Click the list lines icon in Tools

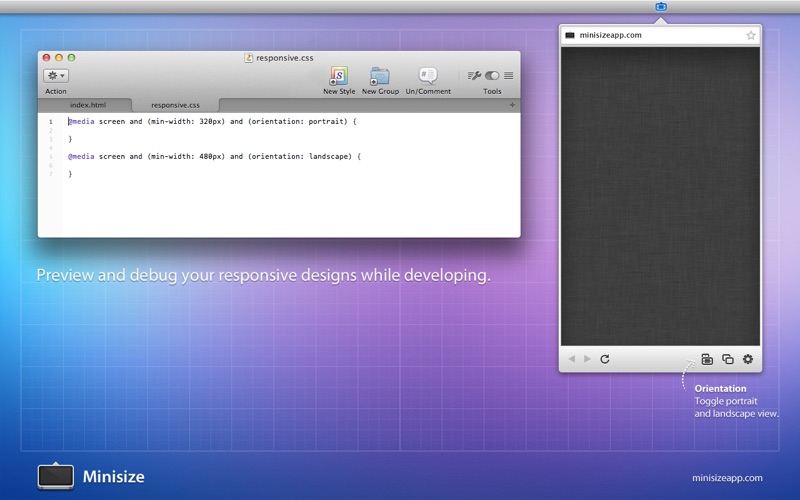pos(509,76)
